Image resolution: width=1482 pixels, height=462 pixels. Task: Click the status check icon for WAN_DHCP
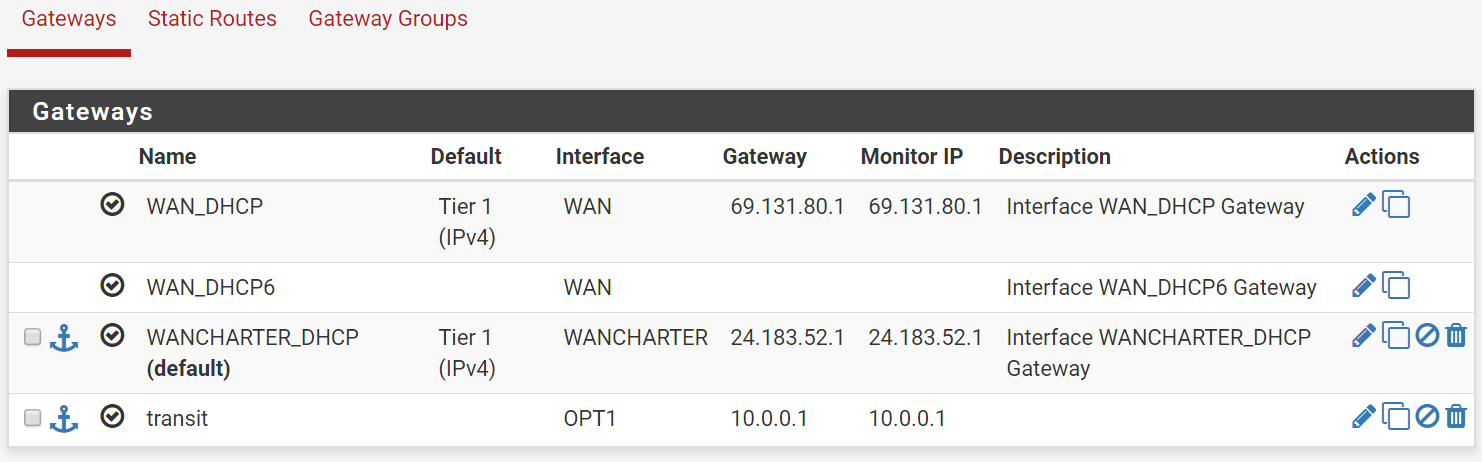point(113,204)
